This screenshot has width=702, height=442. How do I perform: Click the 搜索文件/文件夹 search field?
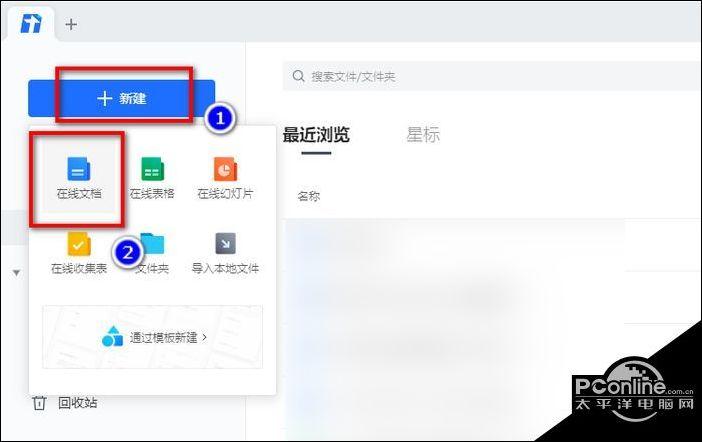pos(492,76)
